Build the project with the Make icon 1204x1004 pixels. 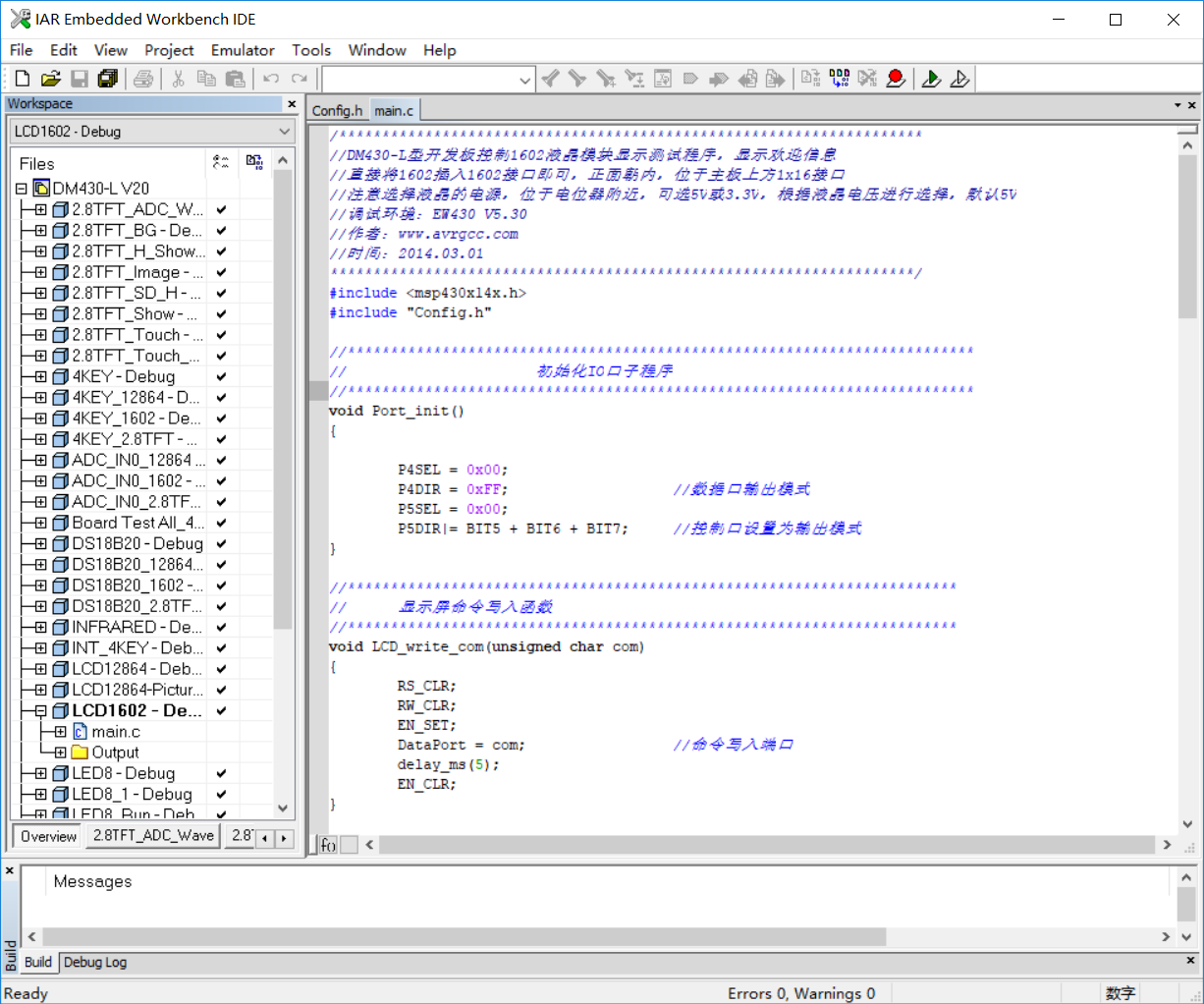coord(840,79)
